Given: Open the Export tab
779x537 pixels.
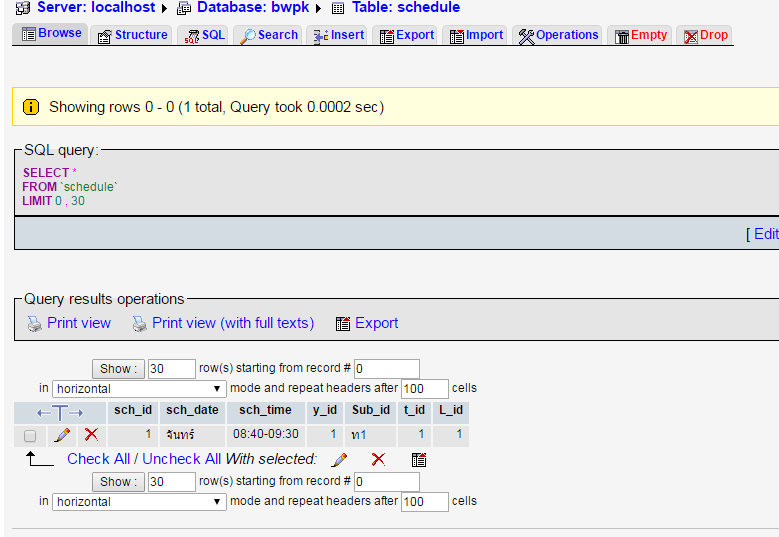Looking at the screenshot, I should pyautogui.click(x=406, y=35).
